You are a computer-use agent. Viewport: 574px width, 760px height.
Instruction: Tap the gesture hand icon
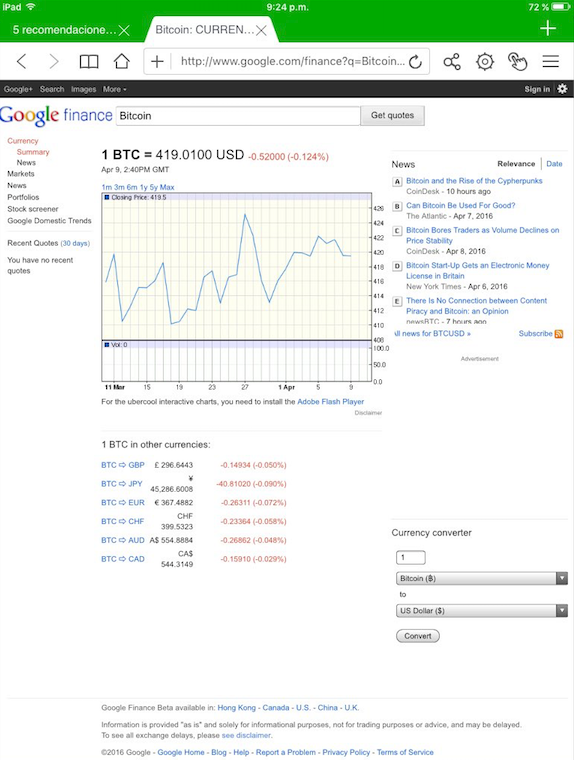point(517,62)
